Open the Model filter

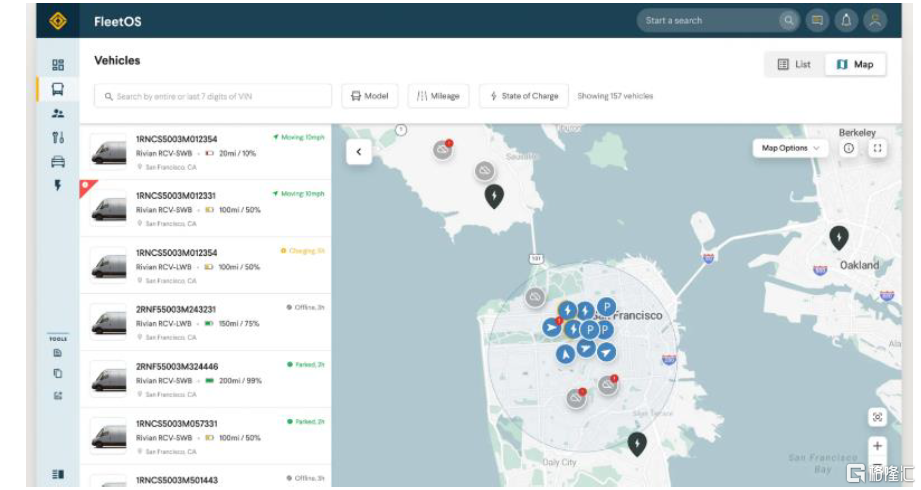369,96
